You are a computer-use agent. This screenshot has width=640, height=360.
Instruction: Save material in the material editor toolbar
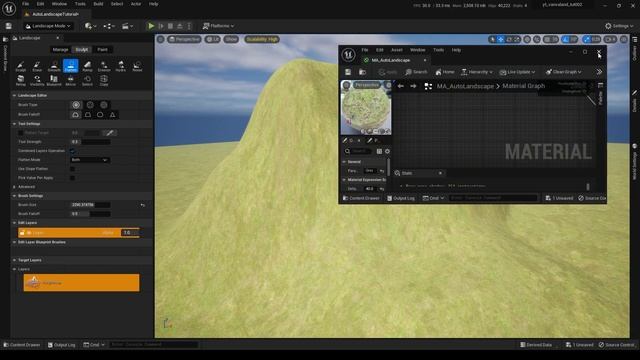pyautogui.click(x=348, y=72)
